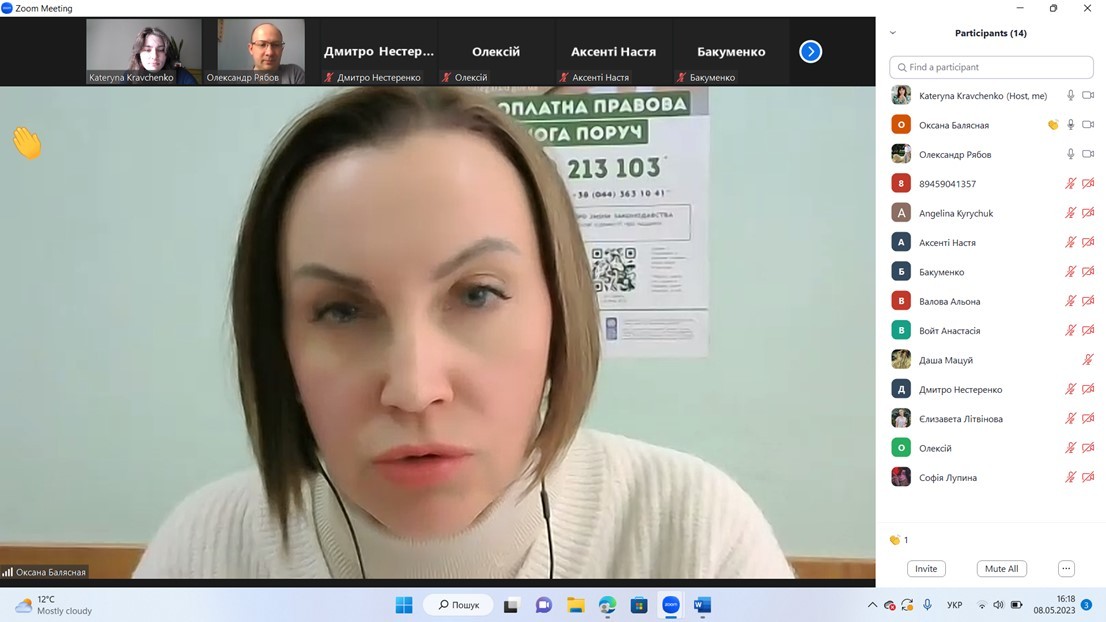Click Оксана Балясная's microphone icon
1106x622 pixels.
pyautogui.click(x=1070, y=125)
